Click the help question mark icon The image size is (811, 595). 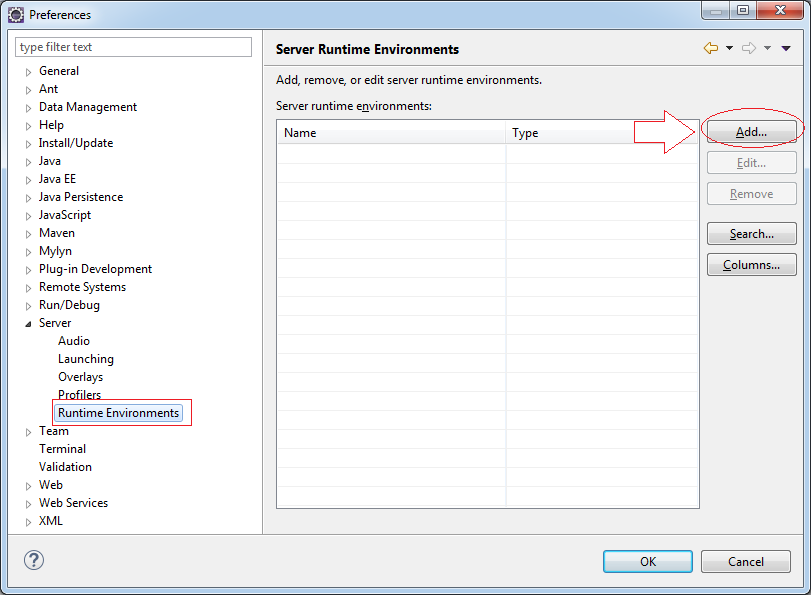click(x=34, y=560)
